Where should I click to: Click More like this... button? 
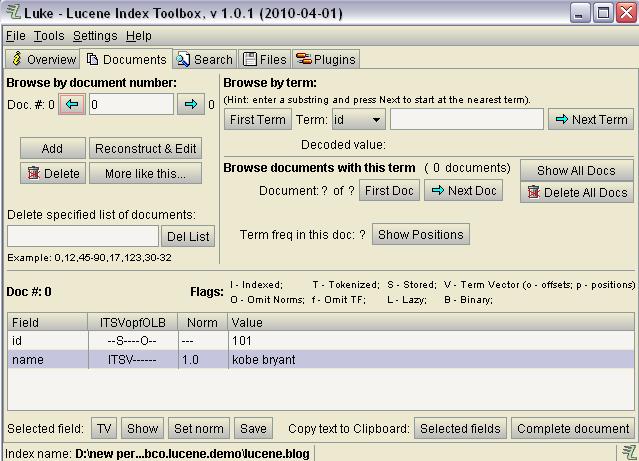click(x=145, y=173)
